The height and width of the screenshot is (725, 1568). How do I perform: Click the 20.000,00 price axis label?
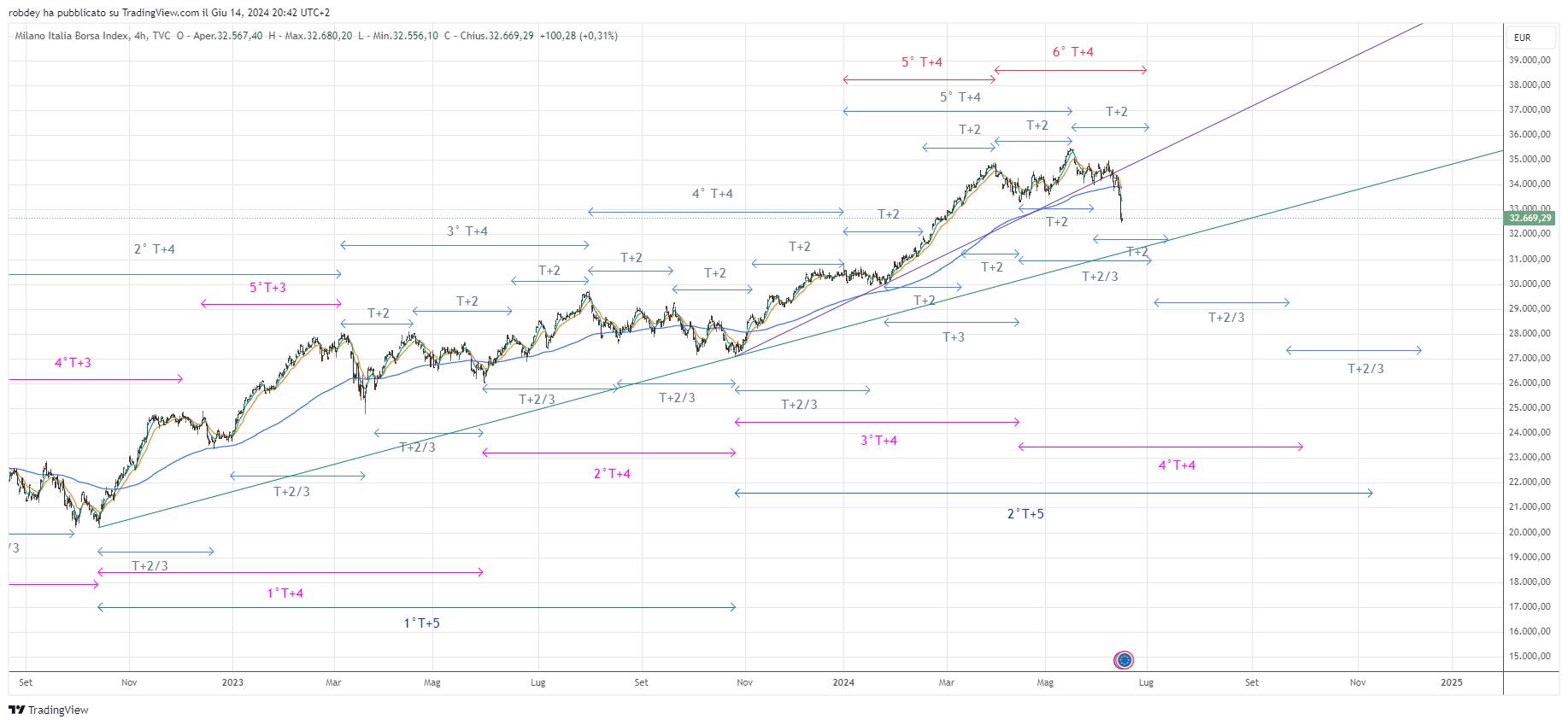coord(1530,532)
